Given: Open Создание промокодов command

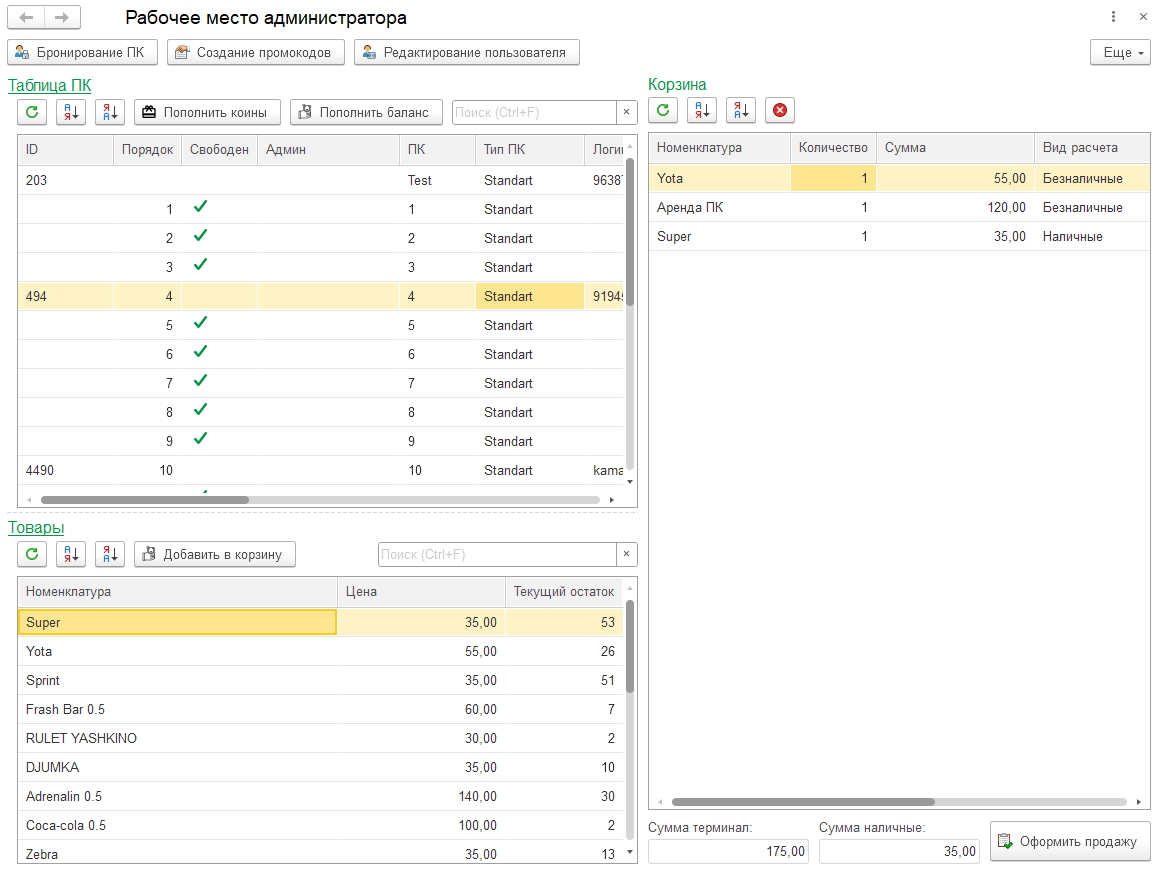Looking at the screenshot, I should (x=255, y=53).
